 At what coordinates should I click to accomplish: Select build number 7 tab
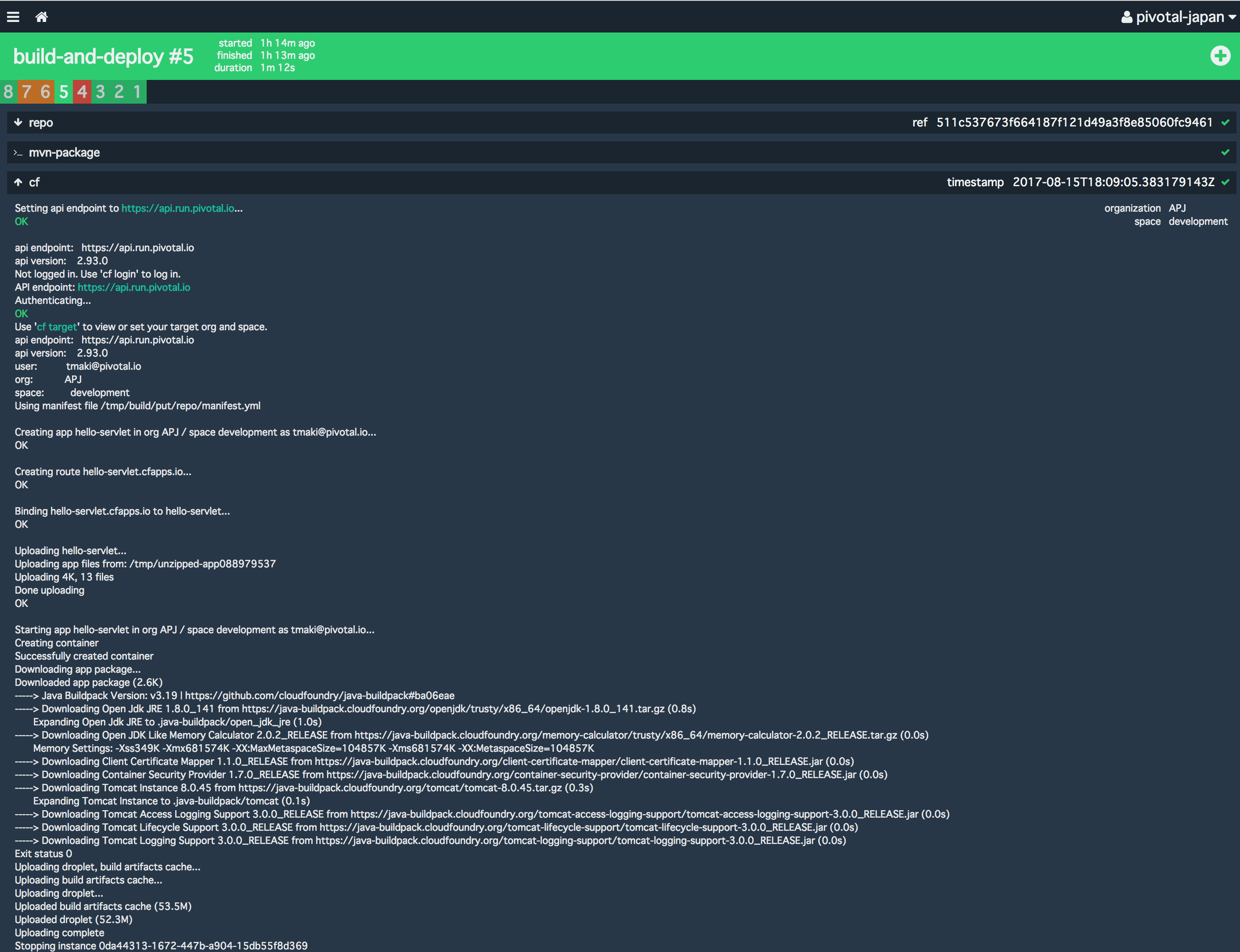pyautogui.click(x=27, y=92)
